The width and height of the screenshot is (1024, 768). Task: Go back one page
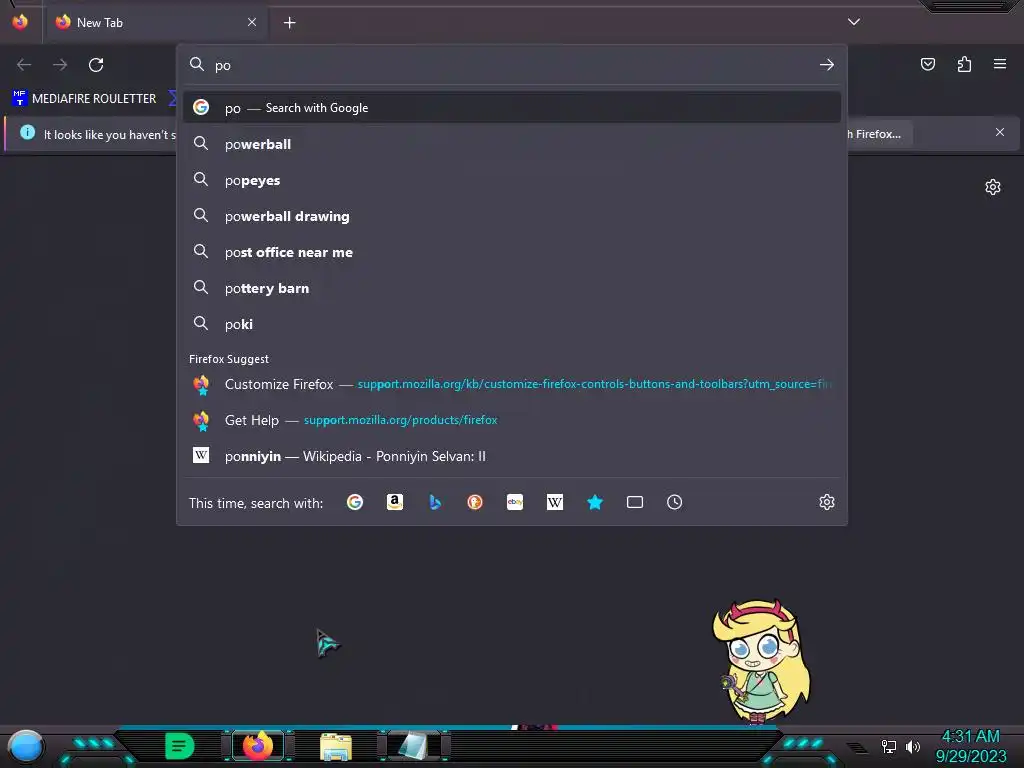coord(24,65)
